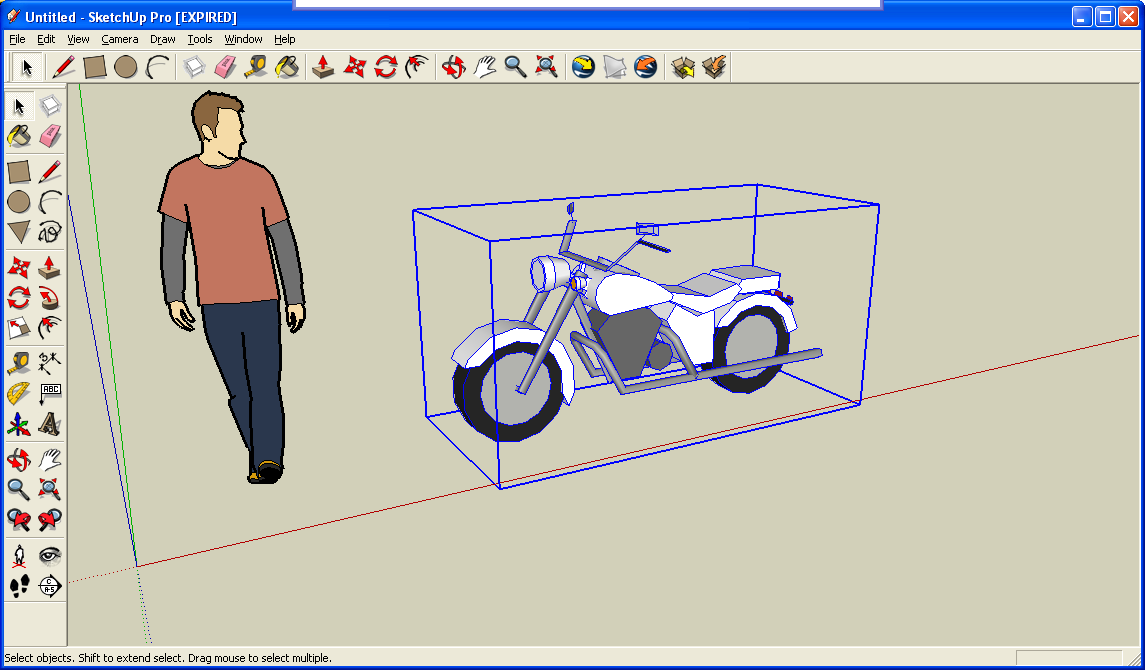Select the 3D Text tool
1145x670 pixels.
[x=50, y=424]
